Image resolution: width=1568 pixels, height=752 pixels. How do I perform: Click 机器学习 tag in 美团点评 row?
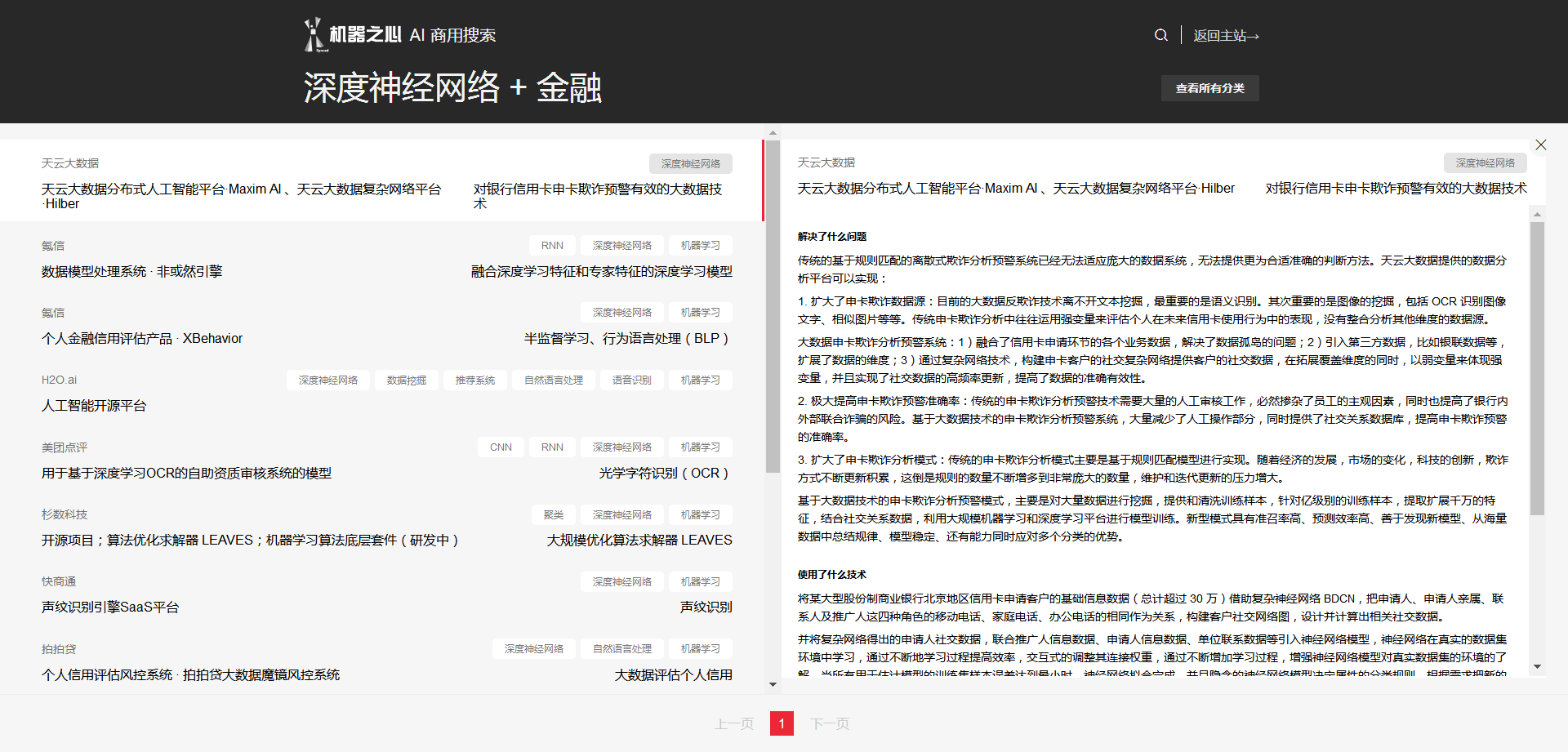point(701,447)
